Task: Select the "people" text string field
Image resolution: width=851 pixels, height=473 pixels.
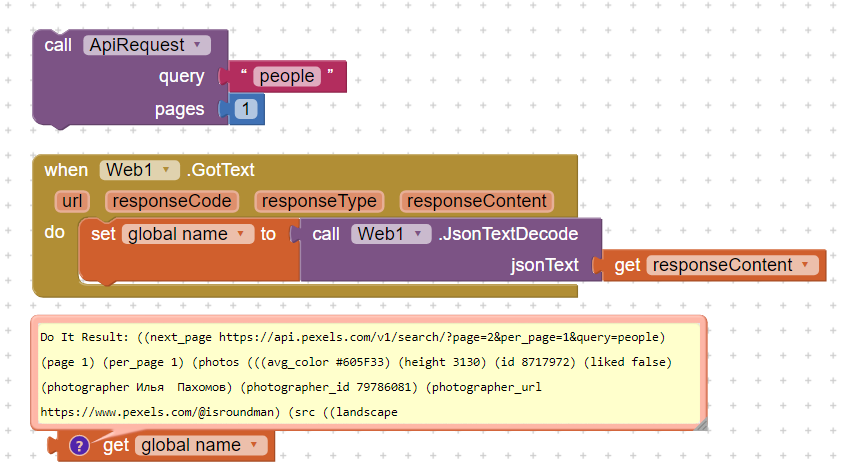Action: [x=287, y=77]
